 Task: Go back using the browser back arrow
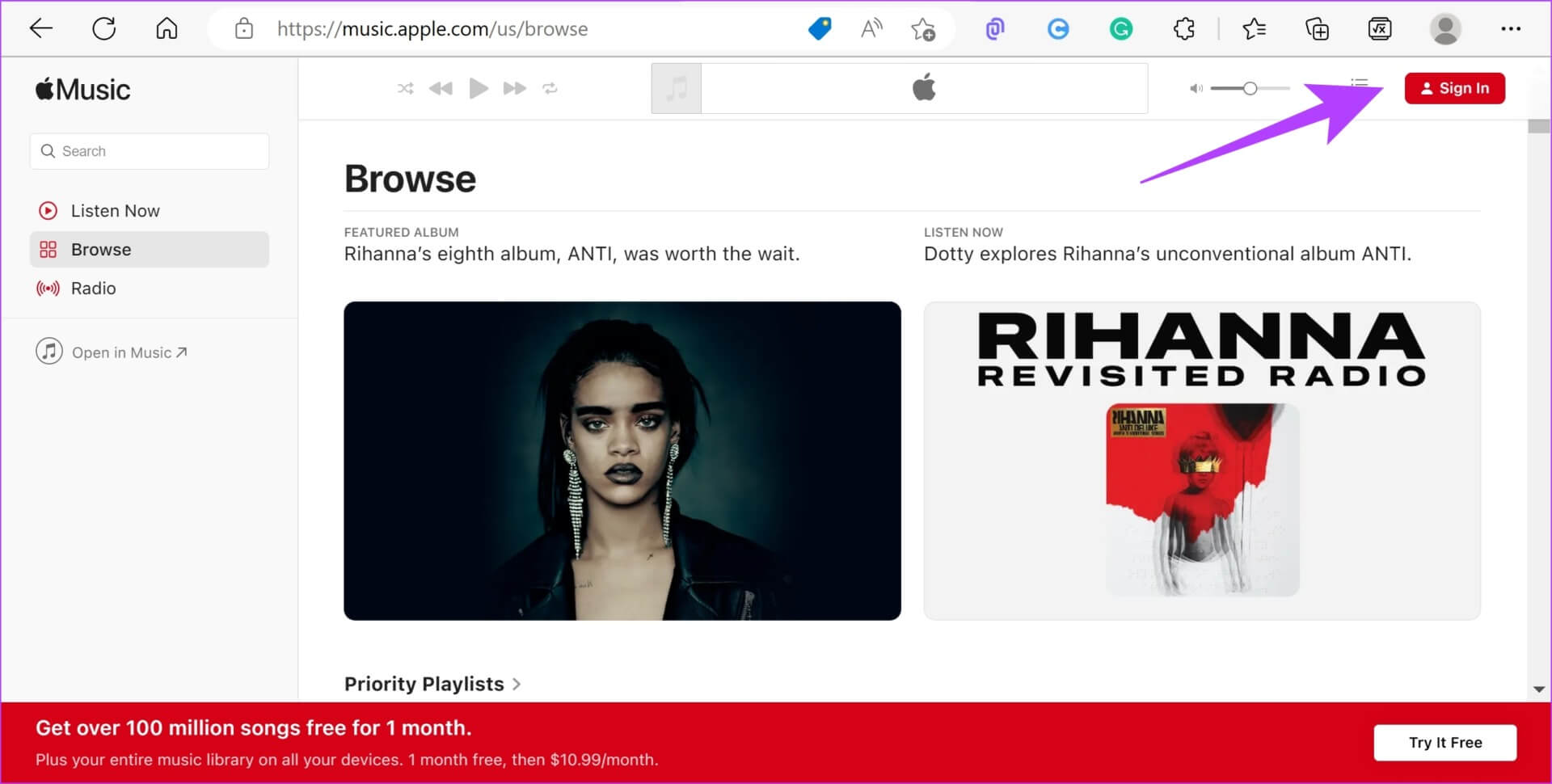tap(40, 29)
